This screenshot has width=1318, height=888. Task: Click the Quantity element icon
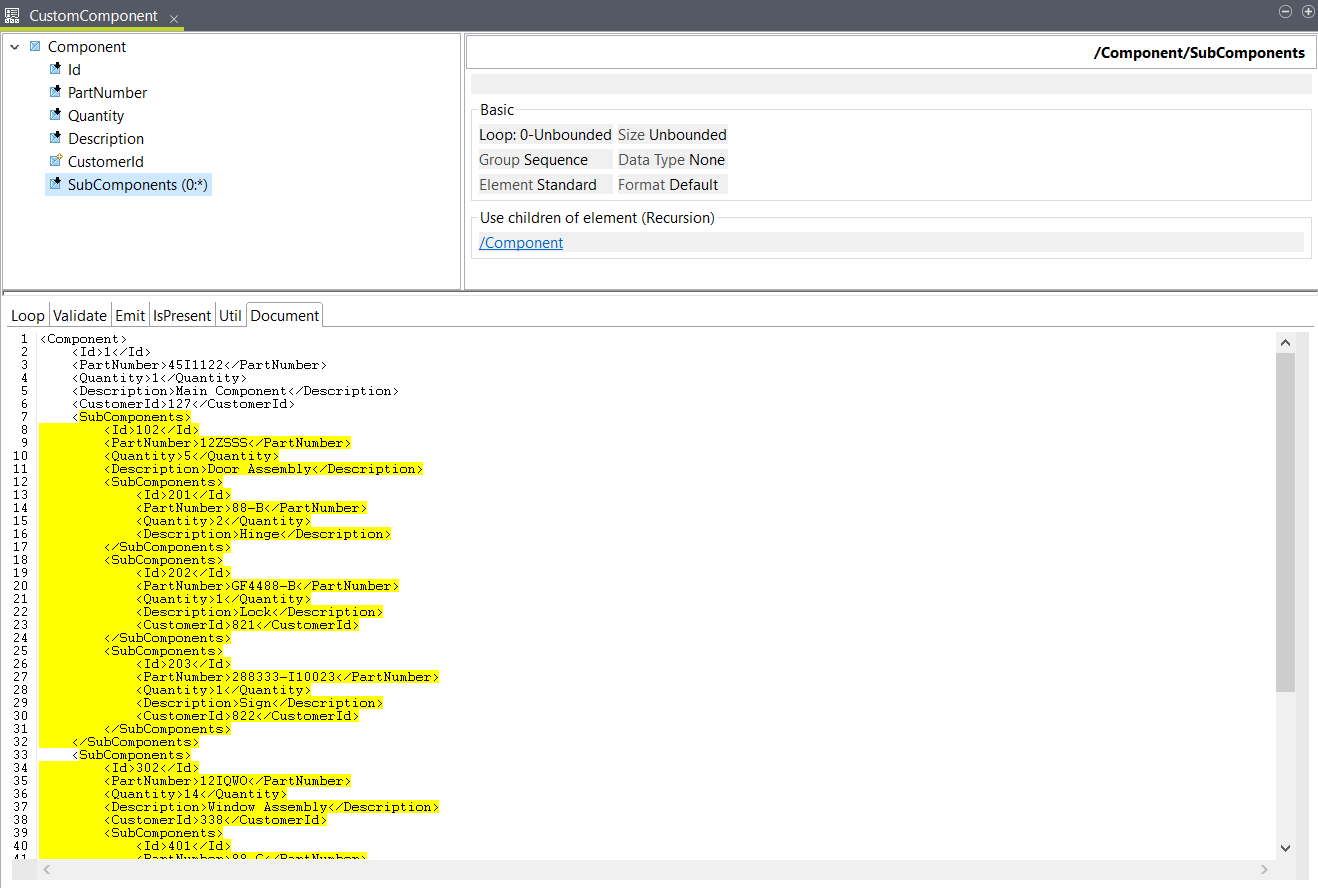(56, 116)
